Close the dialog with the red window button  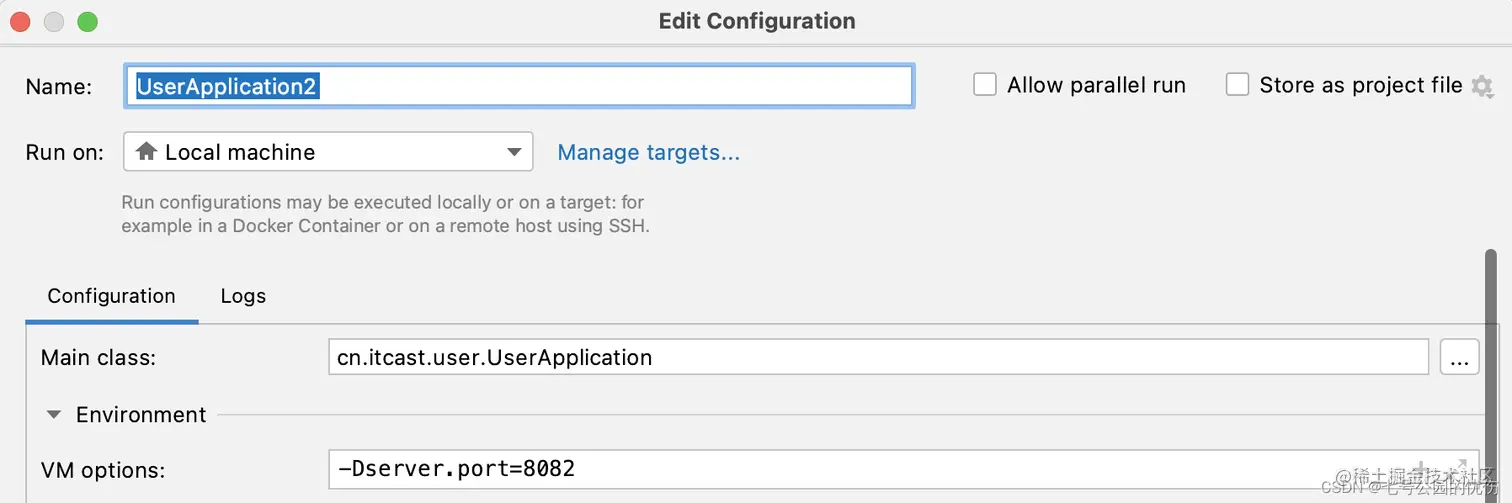click(21, 21)
